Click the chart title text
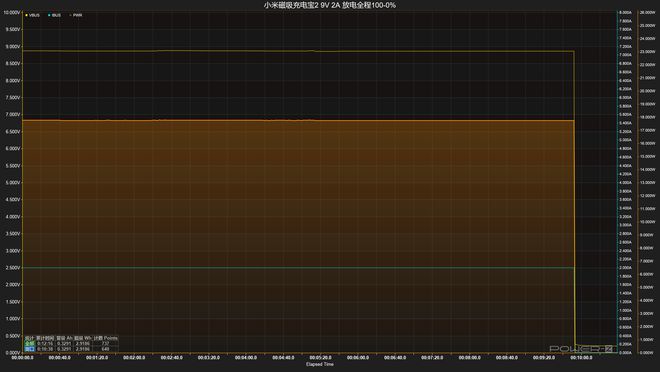Screen dimensions: 660x372 [330, 5]
